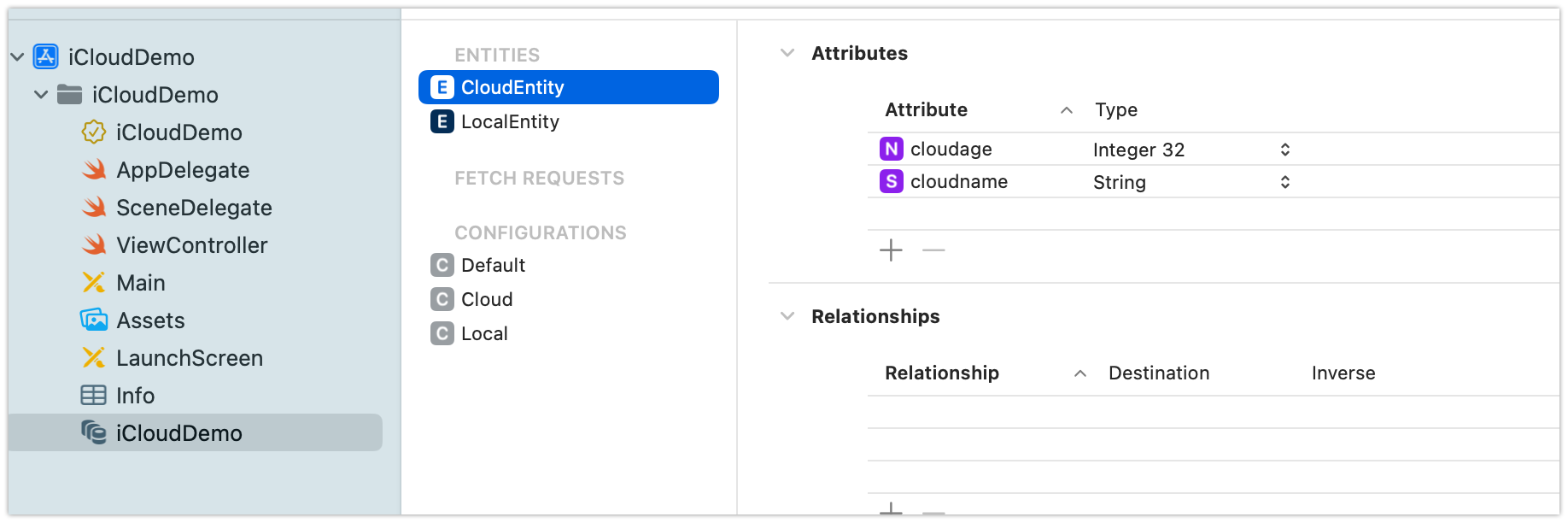
Task: Collapse the iCloudDemo project root
Action: [x=17, y=57]
